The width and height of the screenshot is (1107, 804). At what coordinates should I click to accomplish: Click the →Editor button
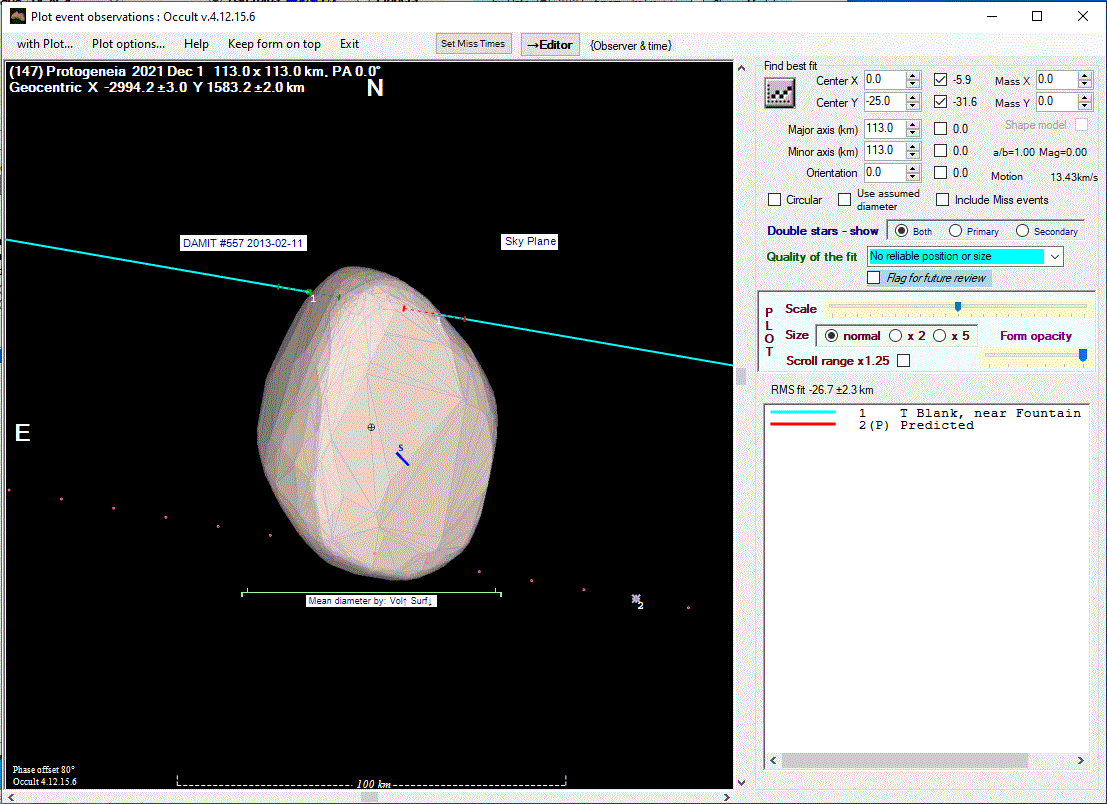click(550, 44)
